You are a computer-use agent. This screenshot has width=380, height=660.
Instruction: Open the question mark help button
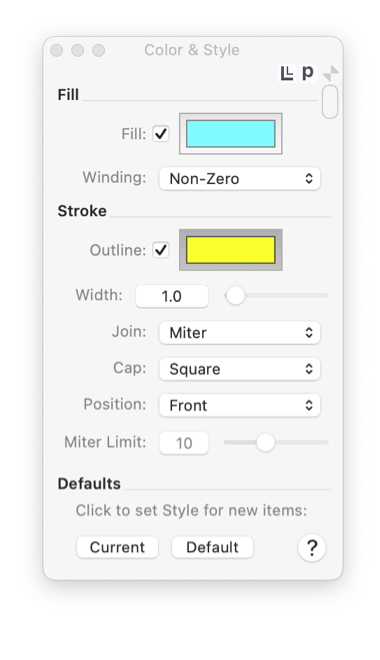[x=312, y=548]
